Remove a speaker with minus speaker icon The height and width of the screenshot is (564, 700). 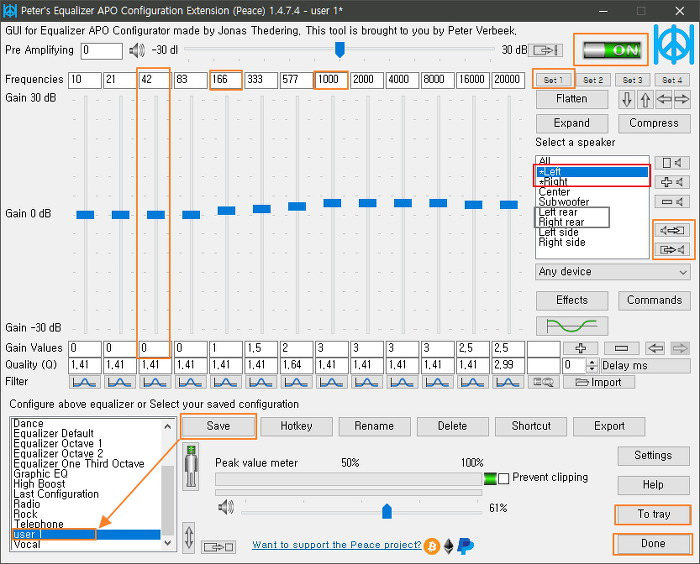[x=672, y=202]
